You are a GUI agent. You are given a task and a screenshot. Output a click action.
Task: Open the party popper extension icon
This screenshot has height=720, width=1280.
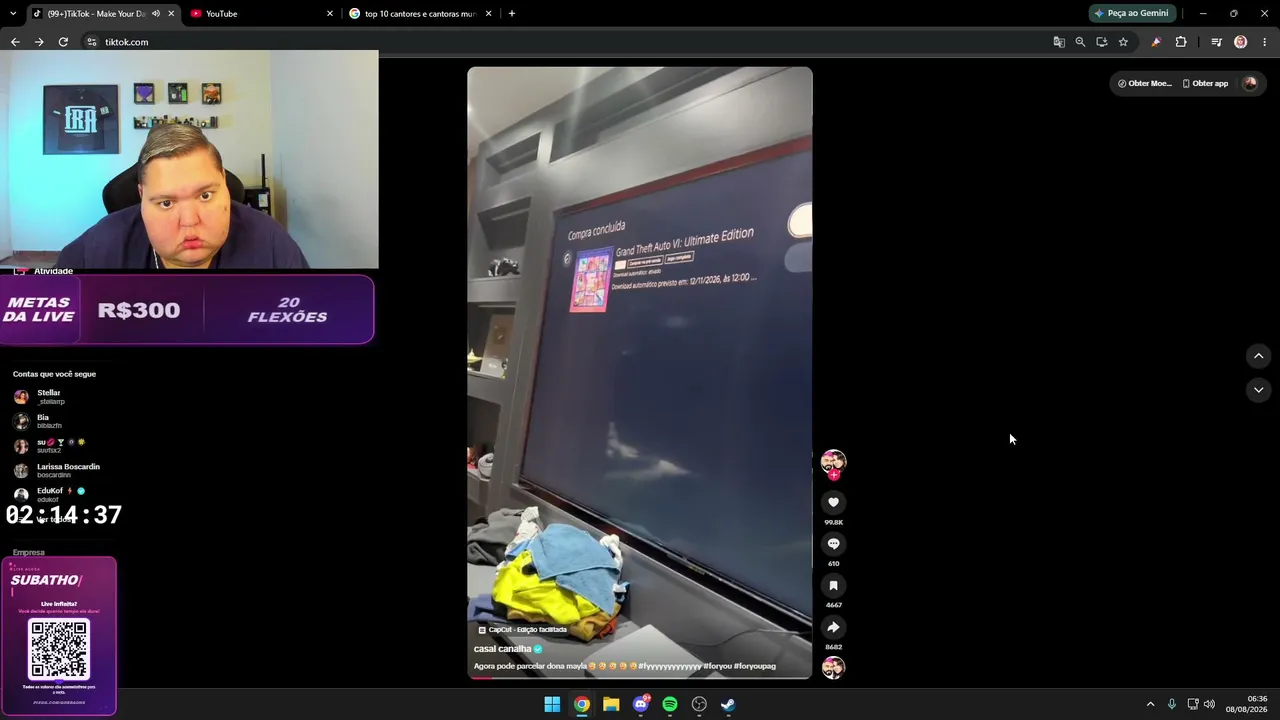pyautogui.click(x=1156, y=42)
